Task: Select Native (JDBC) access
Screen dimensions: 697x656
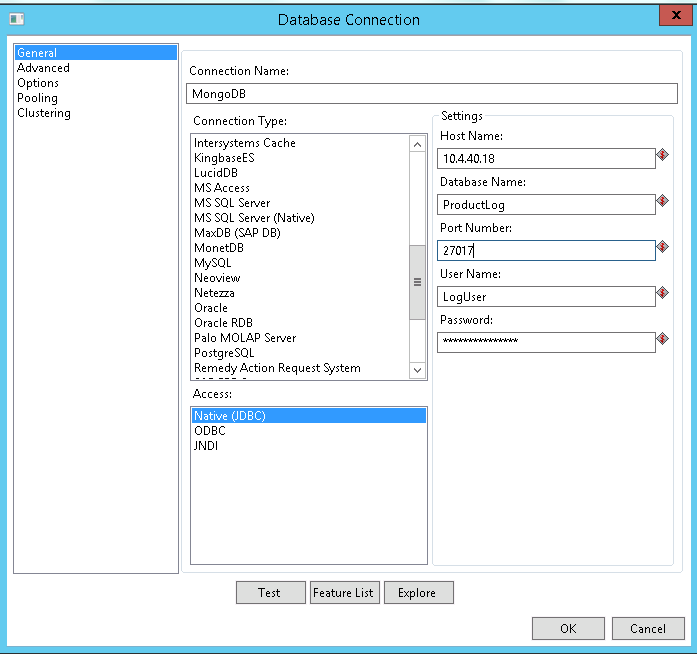Action: tap(309, 416)
